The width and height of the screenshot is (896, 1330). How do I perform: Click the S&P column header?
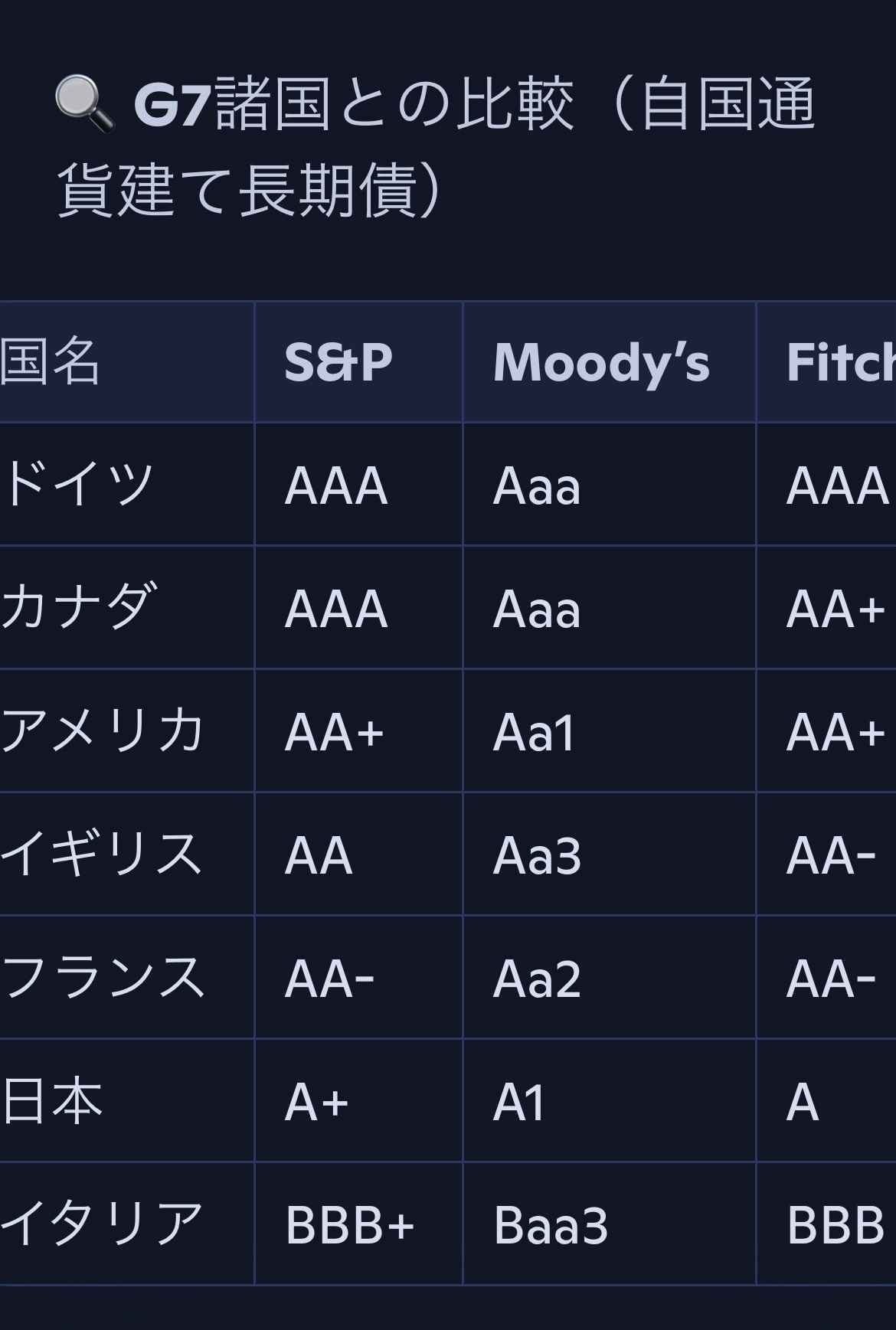(x=338, y=362)
